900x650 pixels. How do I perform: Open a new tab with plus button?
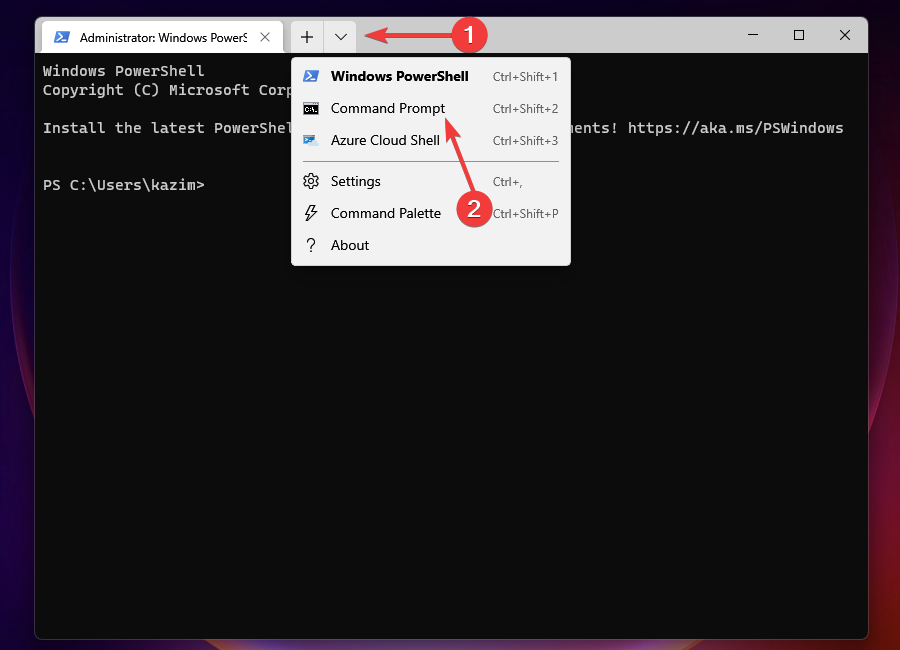click(x=307, y=37)
